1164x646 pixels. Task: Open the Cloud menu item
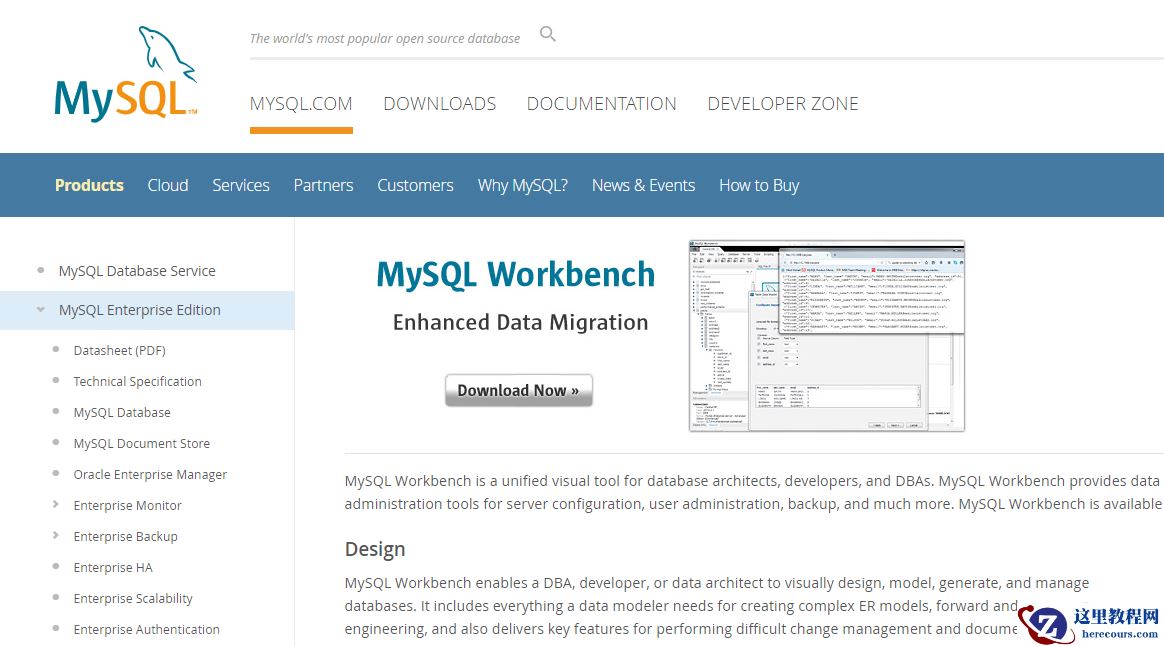tap(168, 185)
